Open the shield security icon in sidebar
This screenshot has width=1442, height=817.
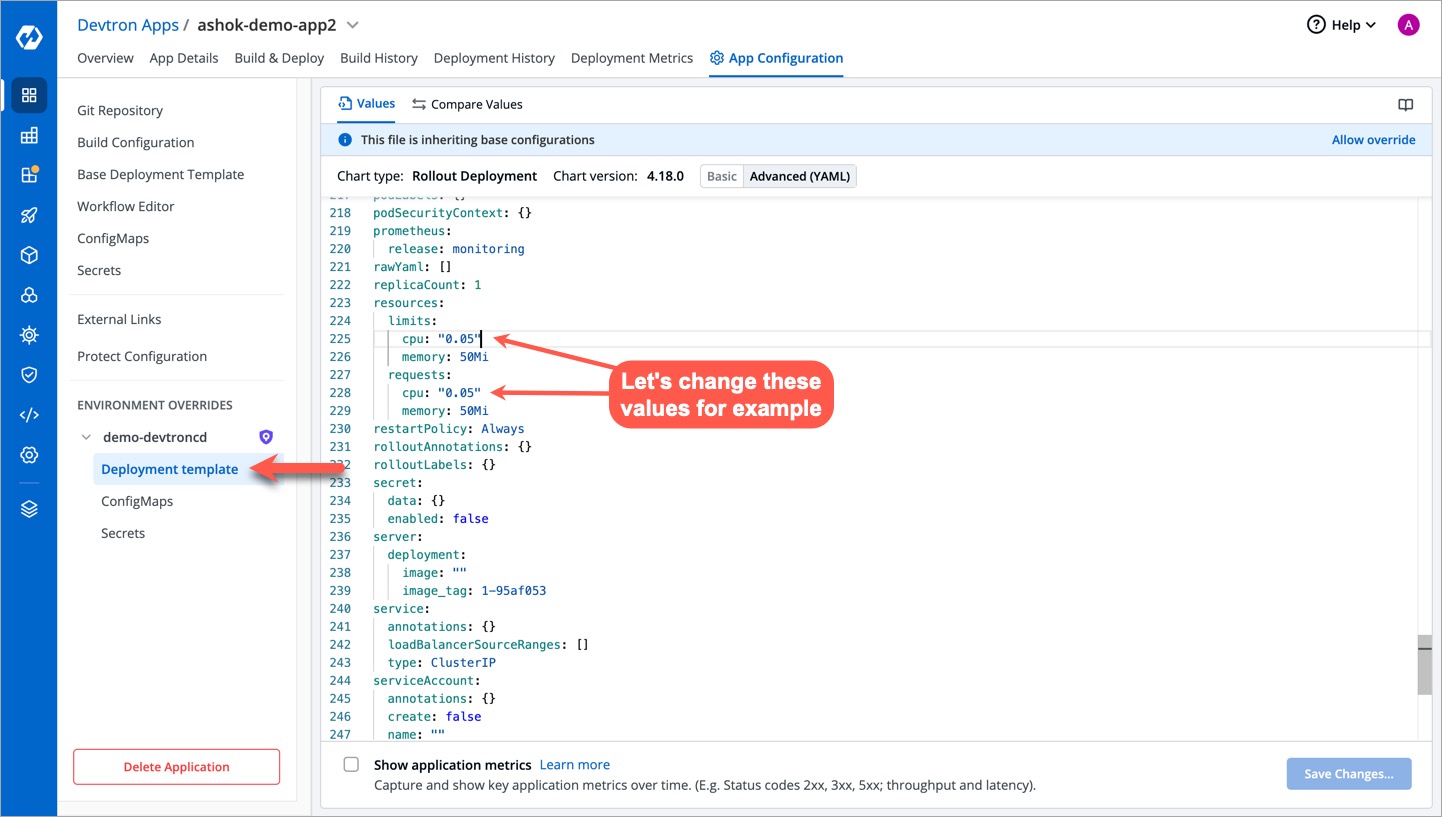(29, 375)
